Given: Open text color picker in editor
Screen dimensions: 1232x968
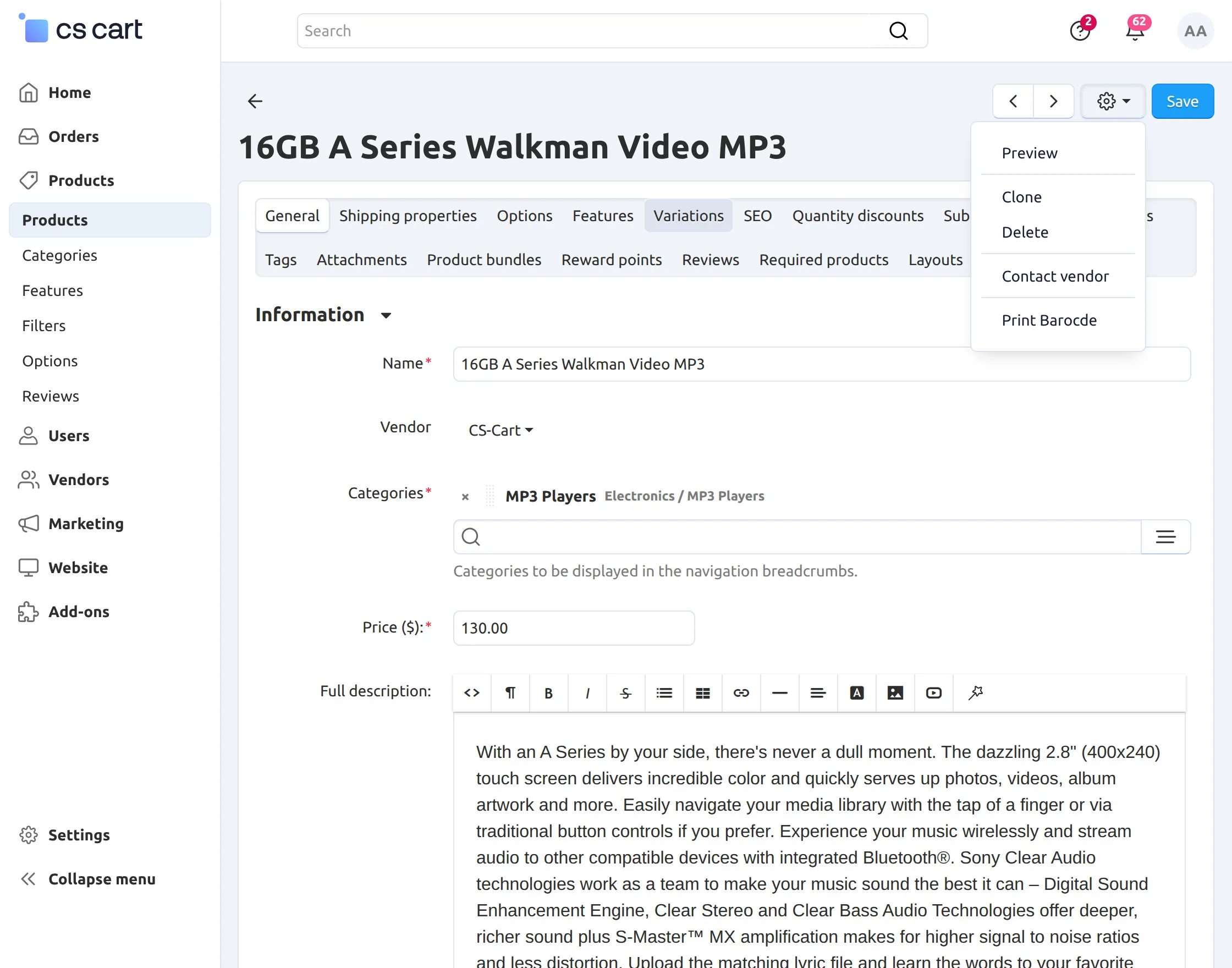Looking at the screenshot, I should point(856,692).
